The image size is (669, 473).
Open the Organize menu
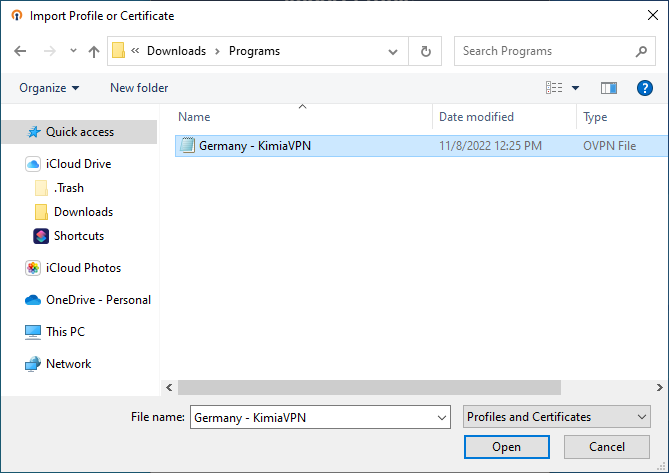coord(49,88)
